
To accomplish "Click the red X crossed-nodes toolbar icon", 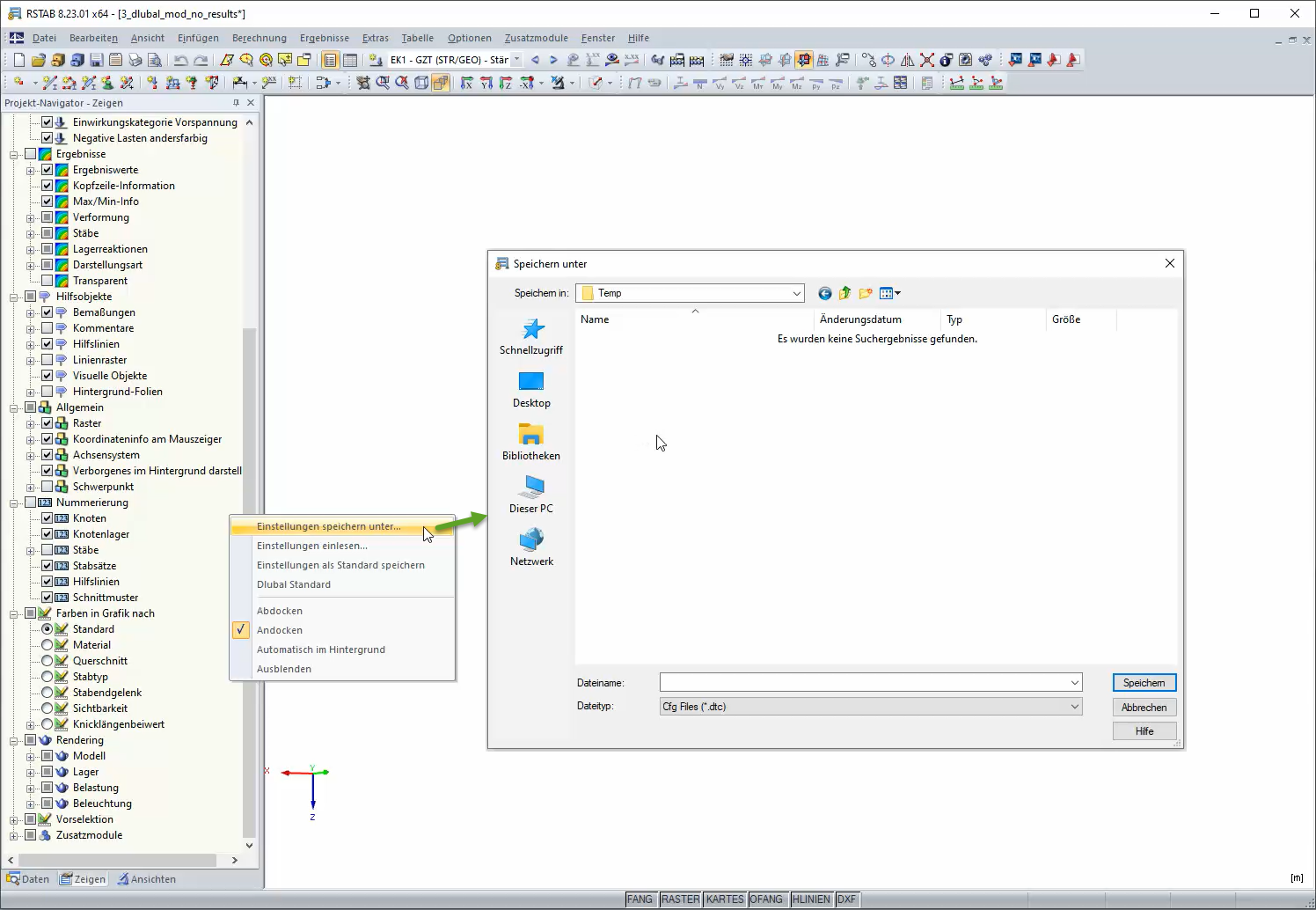I will coord(927,60).
